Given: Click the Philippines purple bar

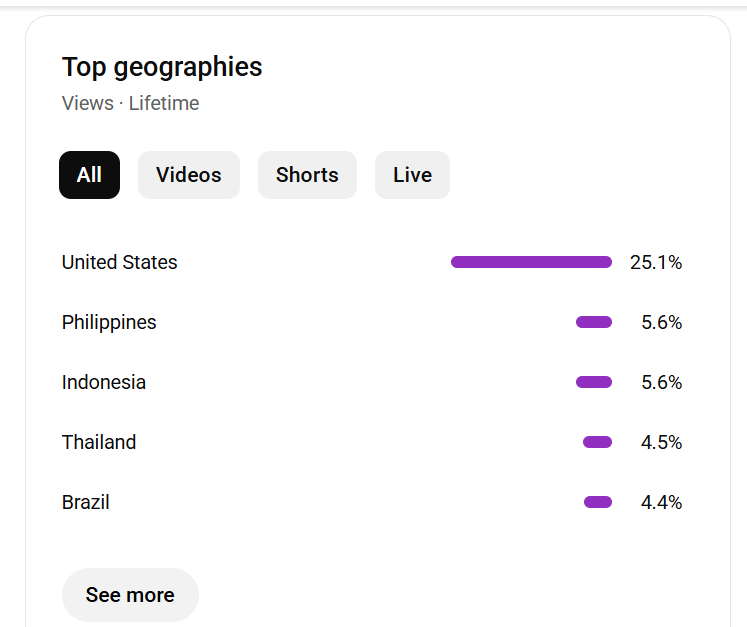Looking at the screenshot, I should click(x=594, y=322).
